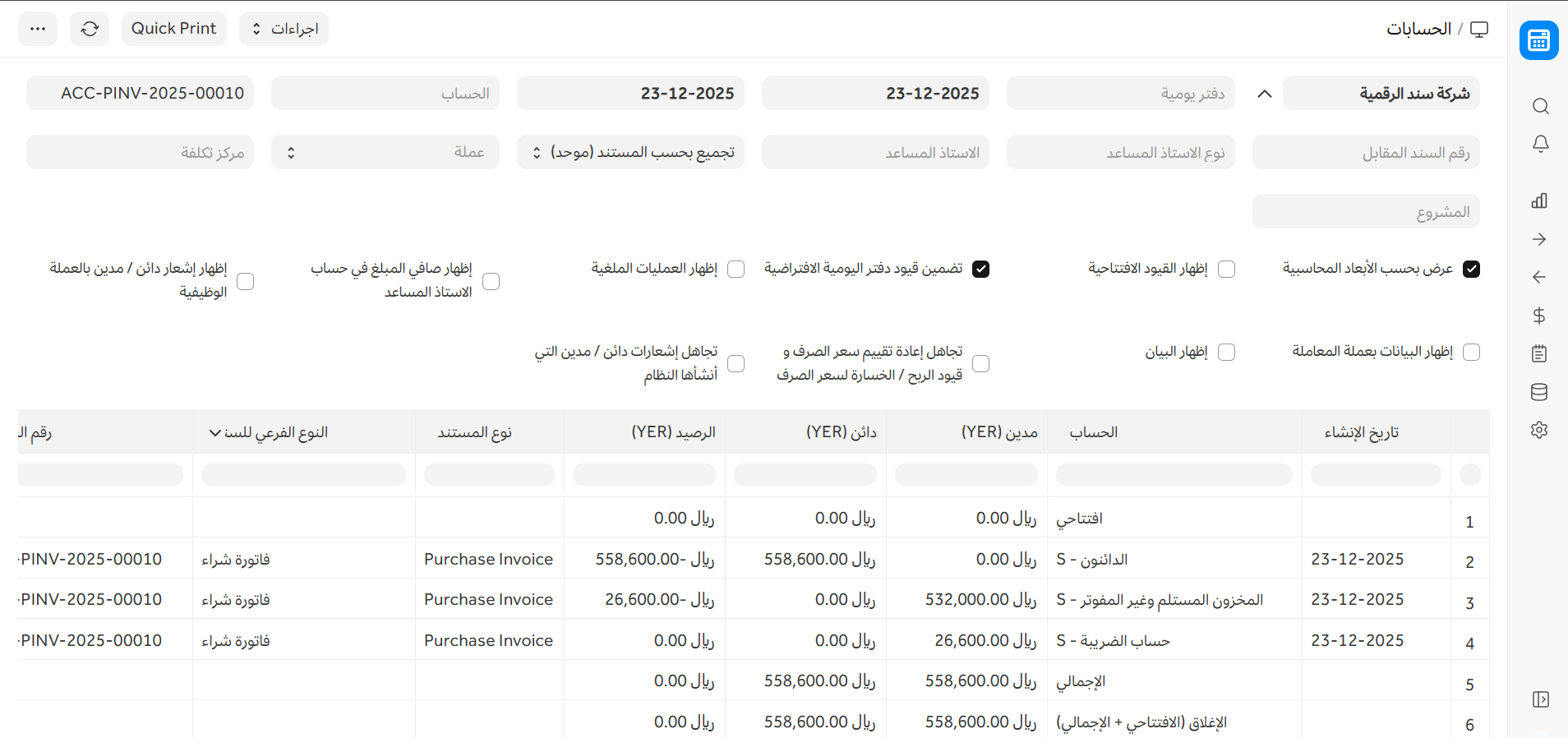The width and height of the screenshot is (1568, 738).
Task: Enable إظهار القيود الافتتاحية checkbox
Action: (1226, 270)
